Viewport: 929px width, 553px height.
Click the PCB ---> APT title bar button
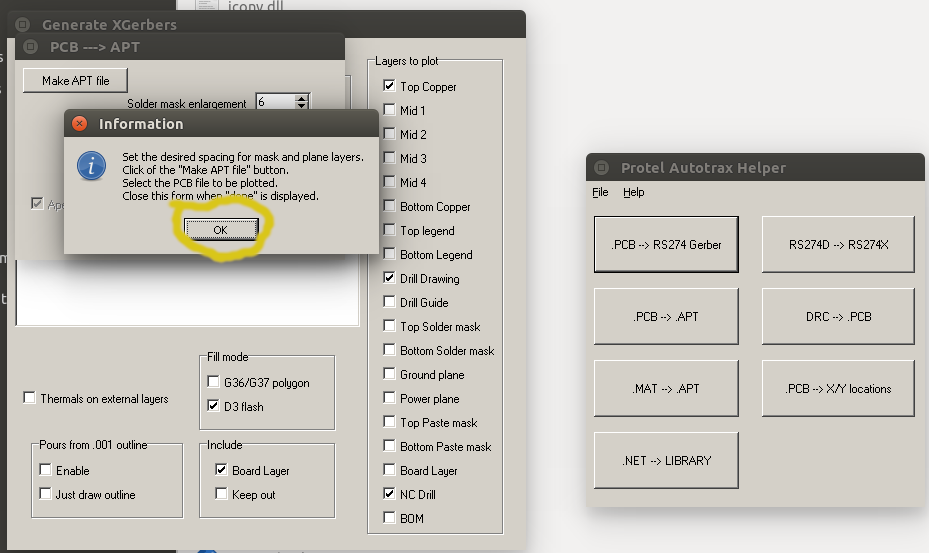[30, 47]
